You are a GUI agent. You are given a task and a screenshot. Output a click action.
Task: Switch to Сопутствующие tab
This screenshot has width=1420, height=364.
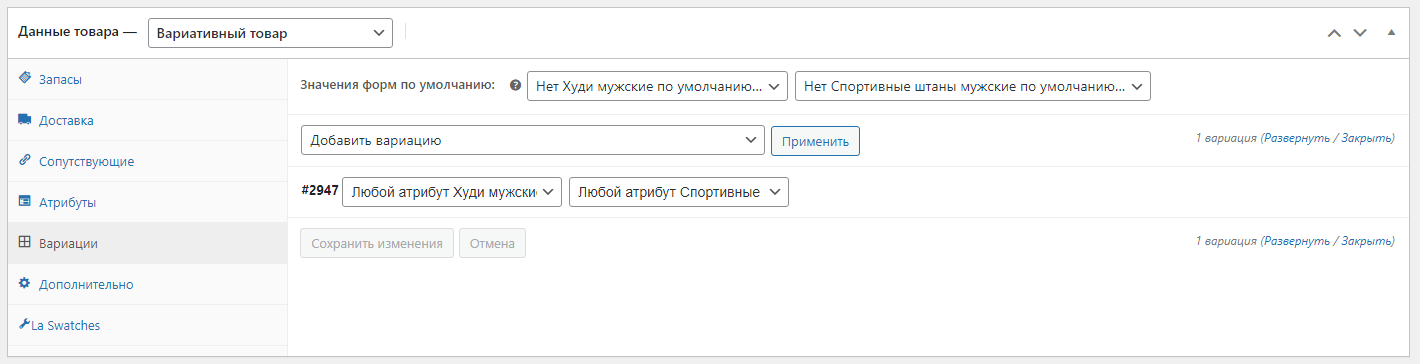click(147, 161)
